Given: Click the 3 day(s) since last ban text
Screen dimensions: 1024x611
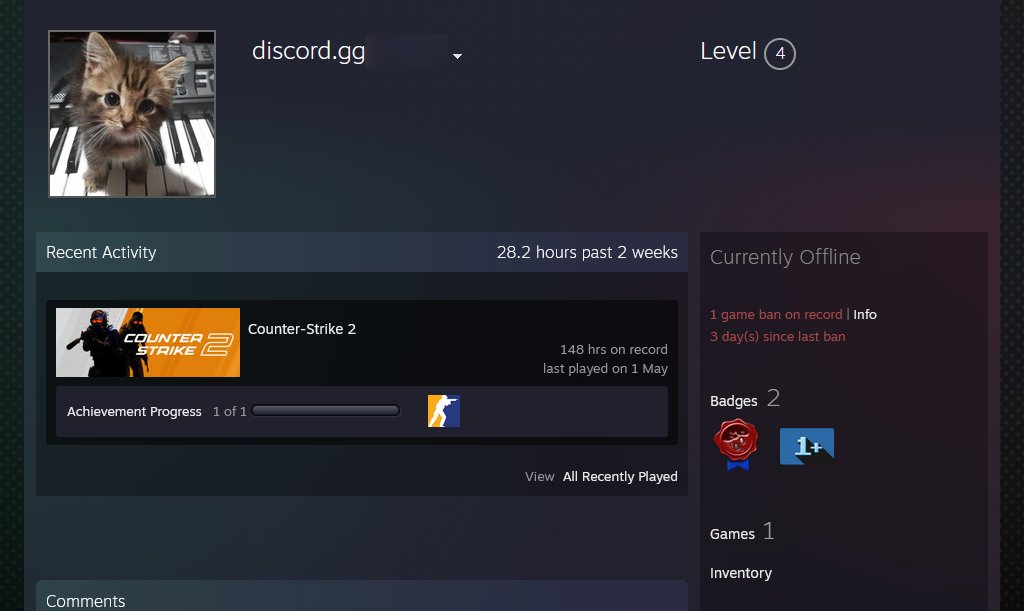Looking at the screenshot, I should click(x=777, y=337).
